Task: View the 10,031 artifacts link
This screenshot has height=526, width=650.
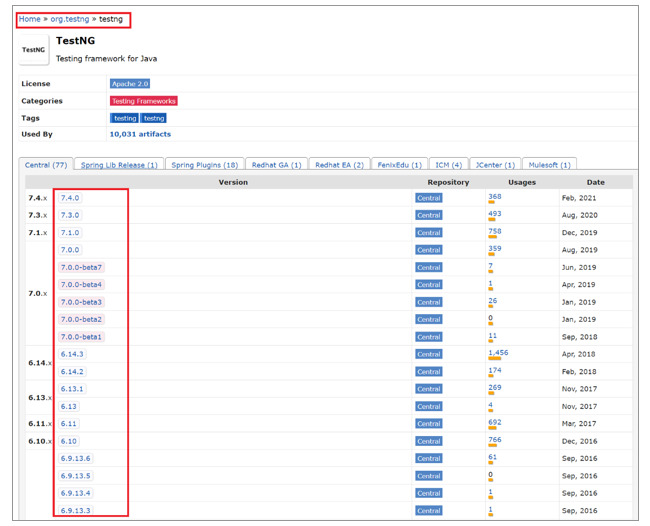Action: point(140,134)
